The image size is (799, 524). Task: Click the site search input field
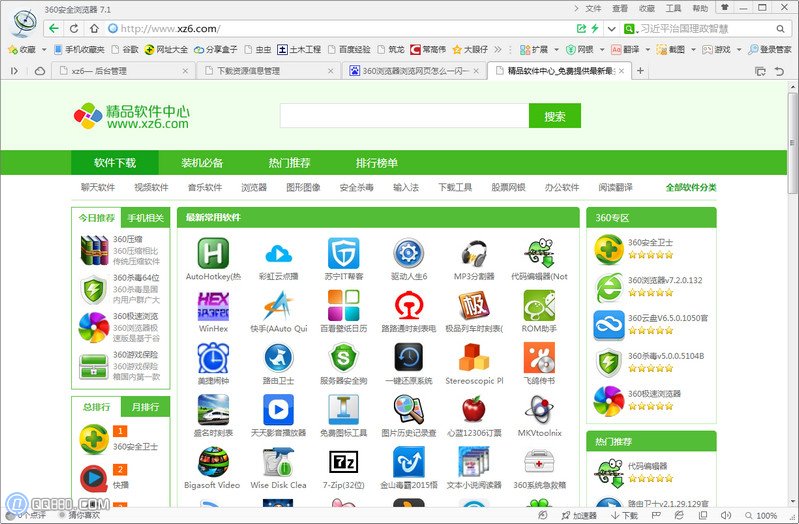pos(405,116)
